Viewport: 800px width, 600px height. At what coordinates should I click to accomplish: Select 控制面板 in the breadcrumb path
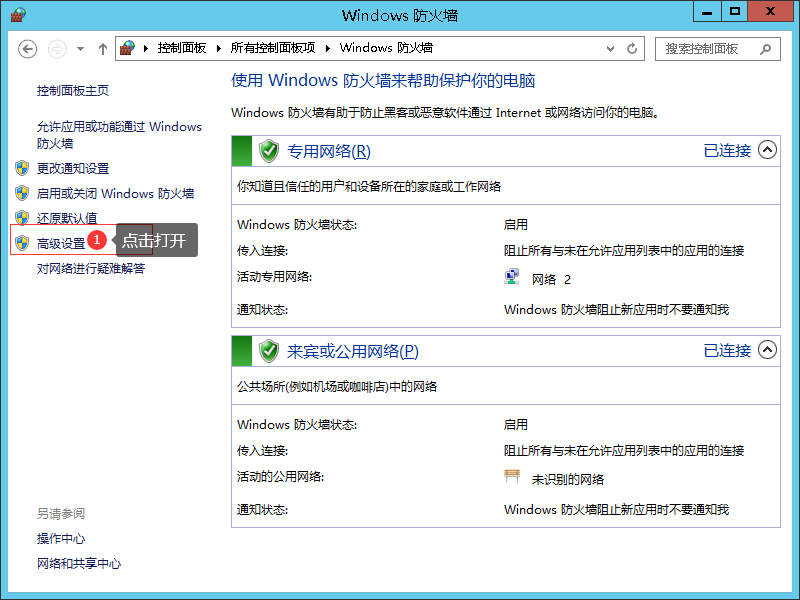point(182,48)
